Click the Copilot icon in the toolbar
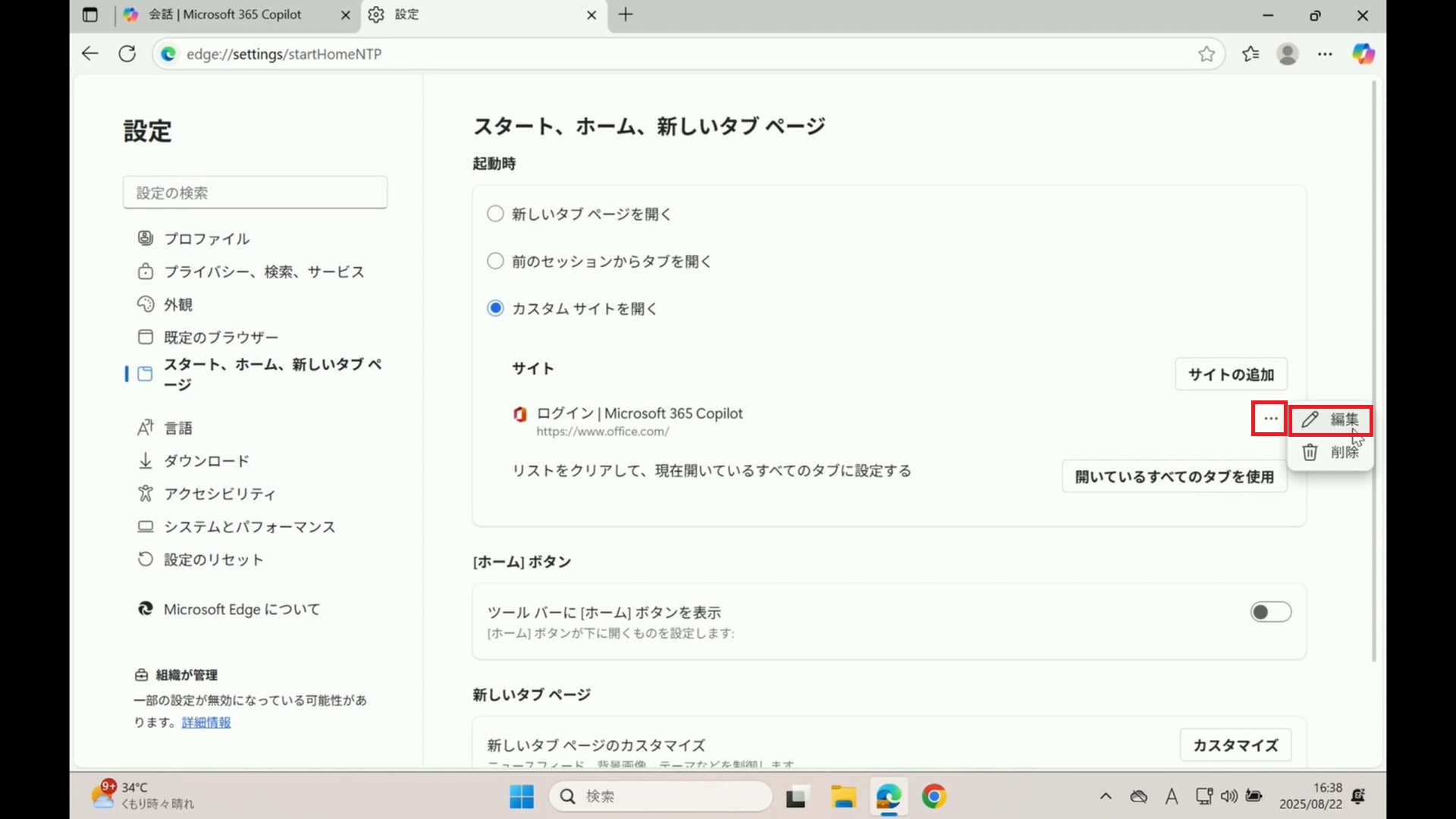 (x=1363, y=54)
